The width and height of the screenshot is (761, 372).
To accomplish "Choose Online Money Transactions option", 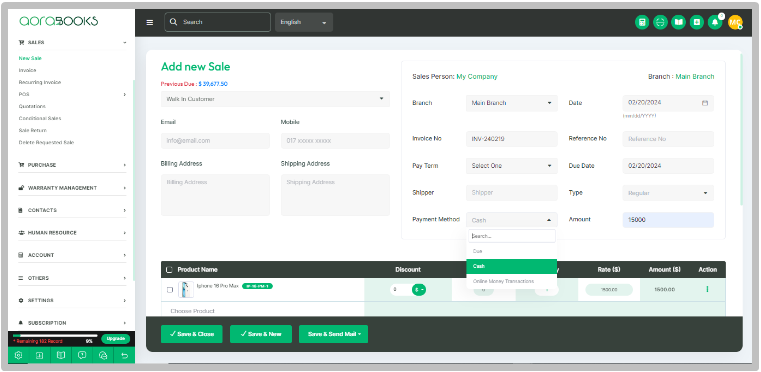I will point(512,281).
